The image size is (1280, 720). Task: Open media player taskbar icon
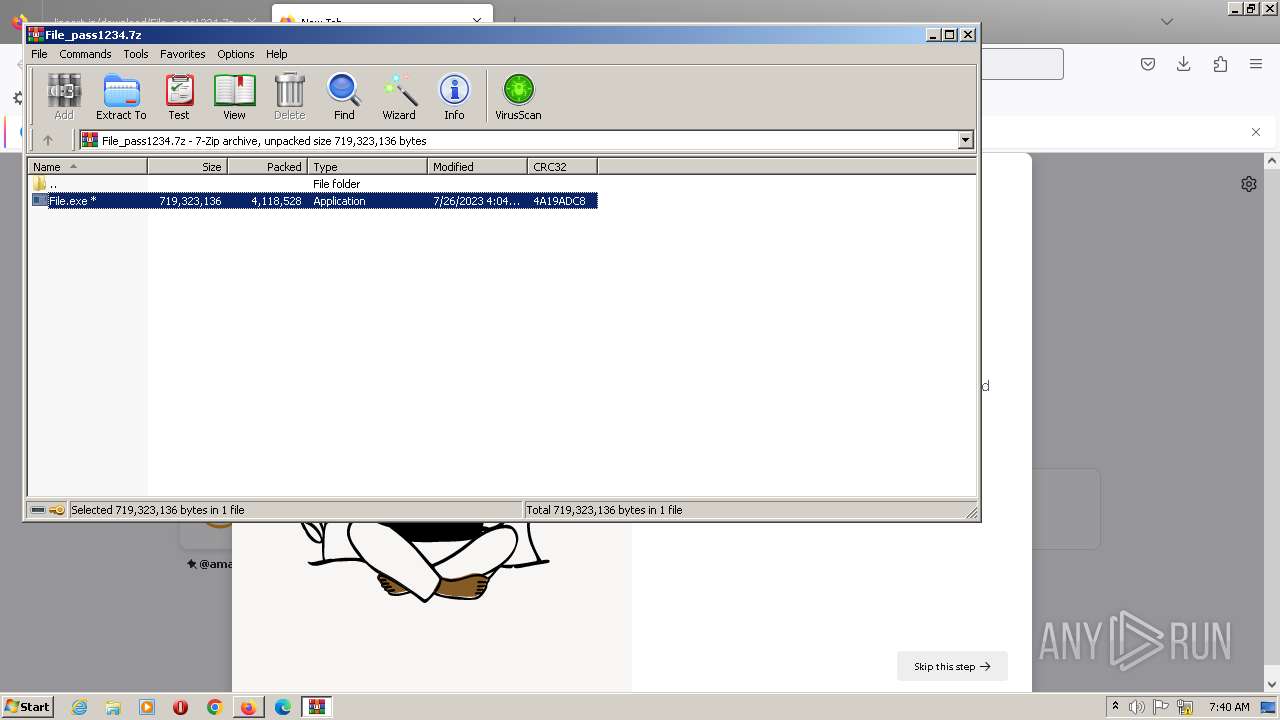pos(147,707)
